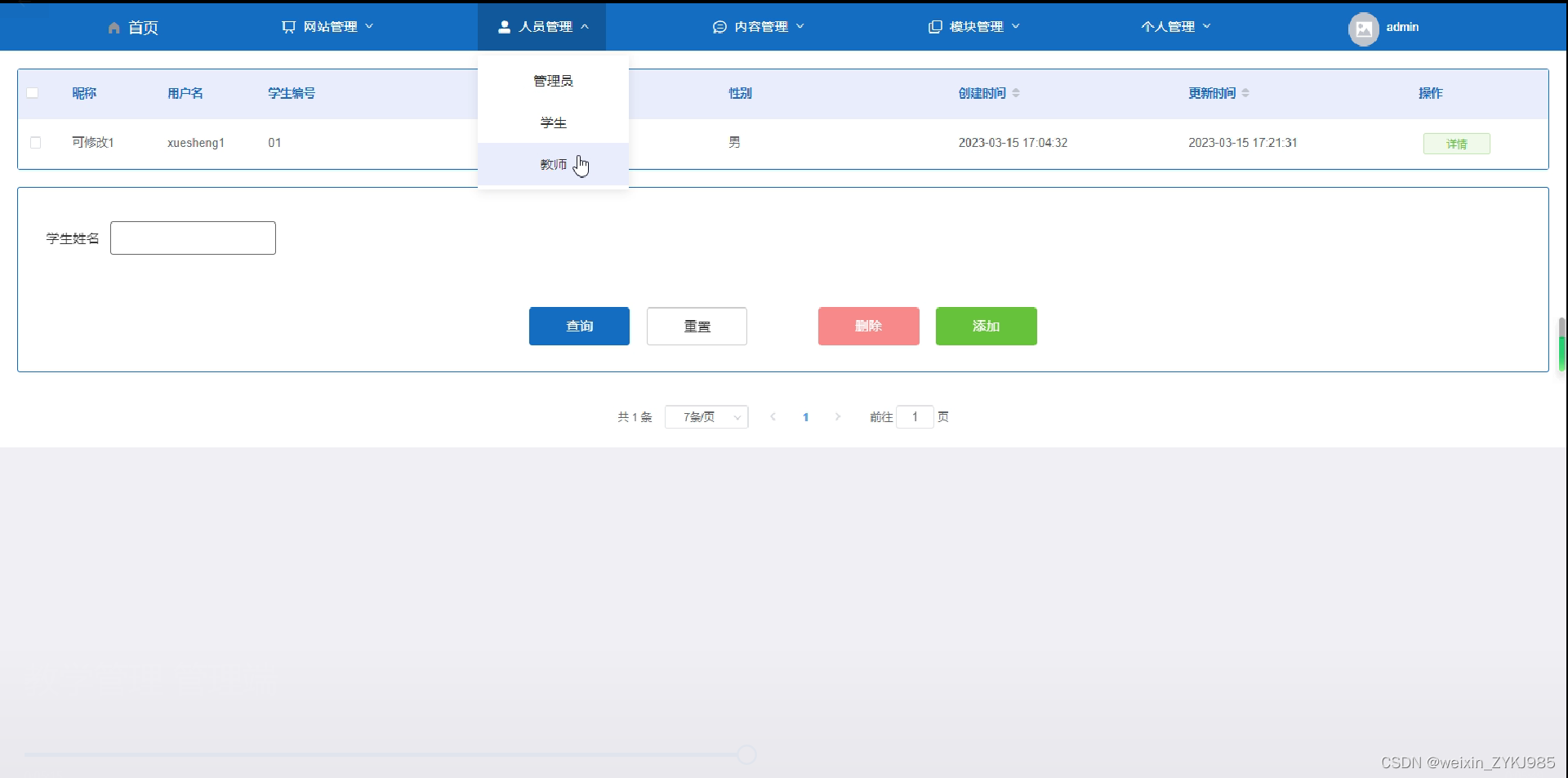The height and width of the screenshot is (778, 1568).
Task: Check the row checkbox for 可修改1
Action: coord(35,143)
